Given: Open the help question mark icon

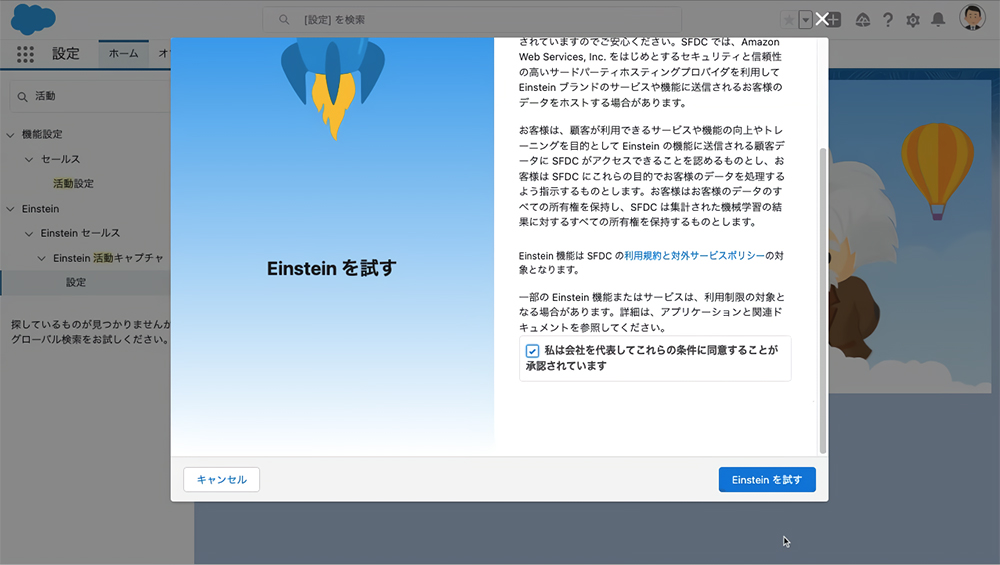Looking at the screenshot, I should (888, 20).
